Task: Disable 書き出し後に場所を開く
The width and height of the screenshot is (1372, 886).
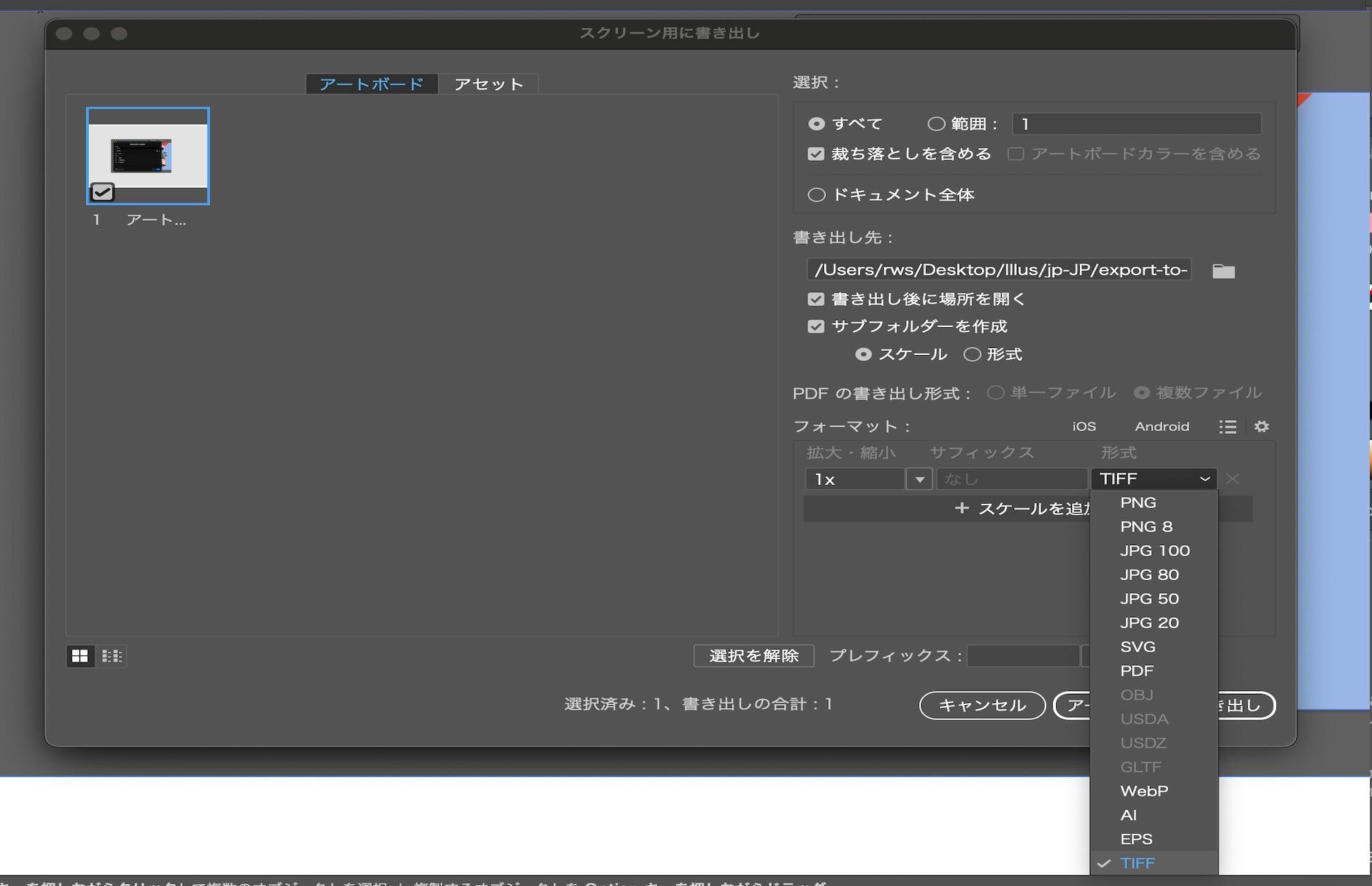Action: (816, 299)
